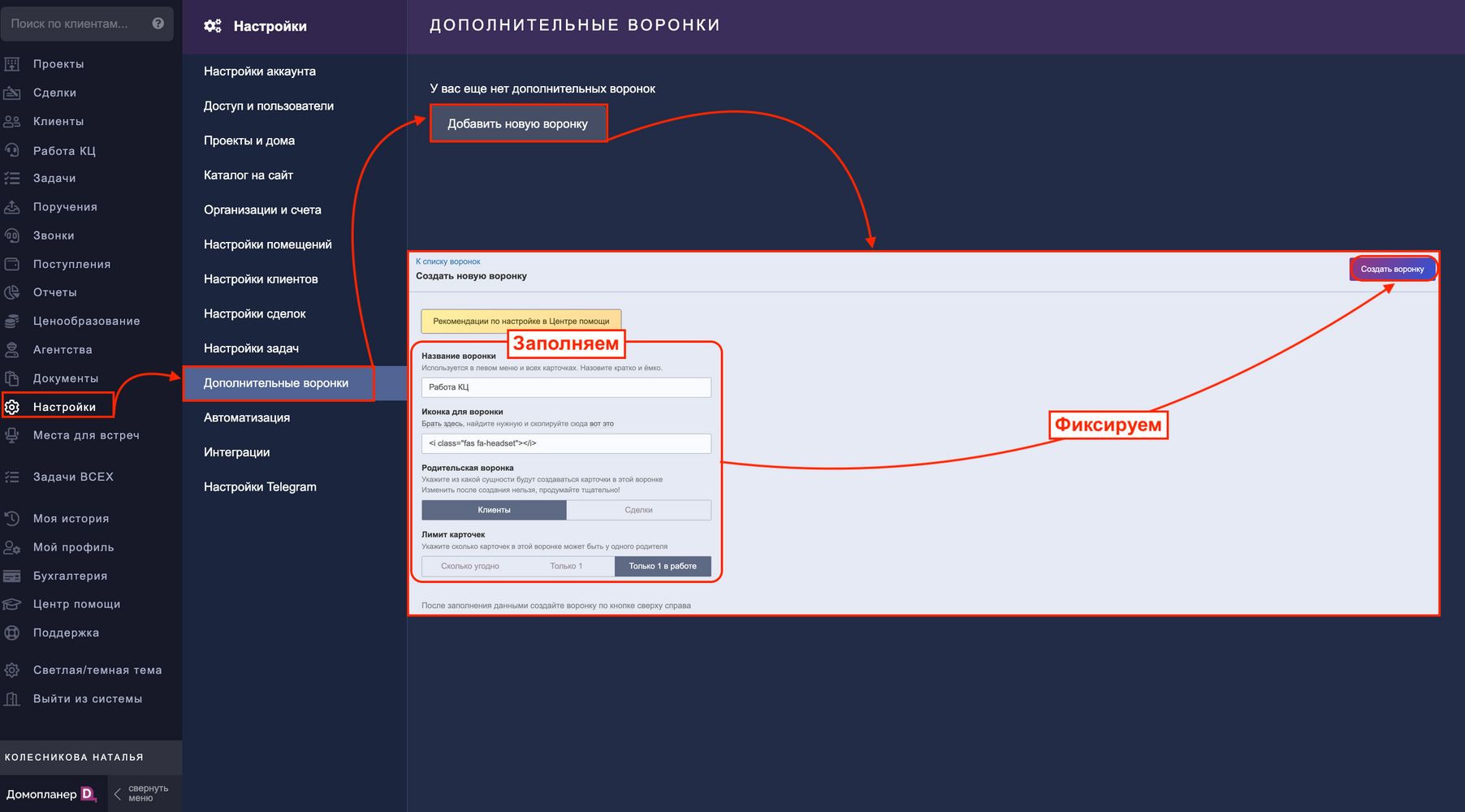Viewport: 1465px width, 812px height.
Task: Click Выйти из системы label
Action: click(x=88, y=698)
